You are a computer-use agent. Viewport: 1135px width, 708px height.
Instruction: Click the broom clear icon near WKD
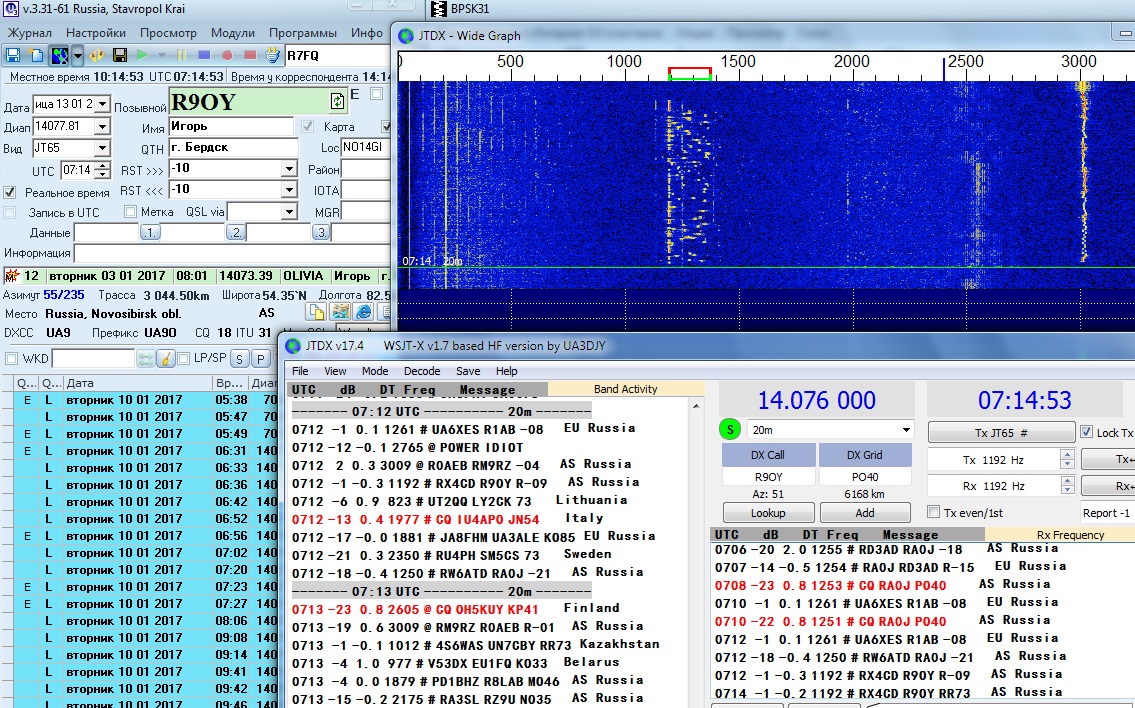pyautogui.click(x=167, y=358)
